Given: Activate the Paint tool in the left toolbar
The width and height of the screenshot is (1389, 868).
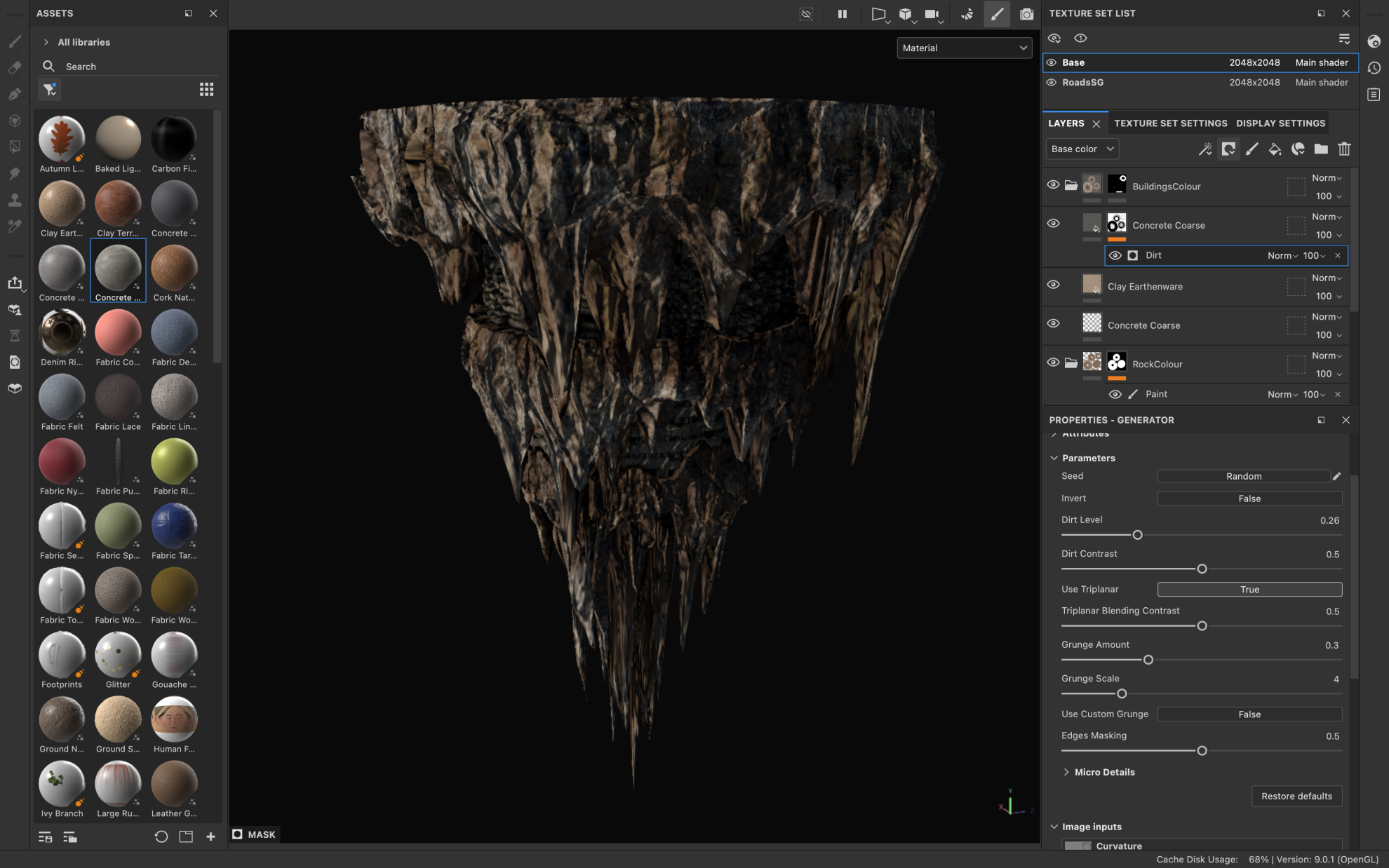Looking at the screenshot, I should (15, 41).
